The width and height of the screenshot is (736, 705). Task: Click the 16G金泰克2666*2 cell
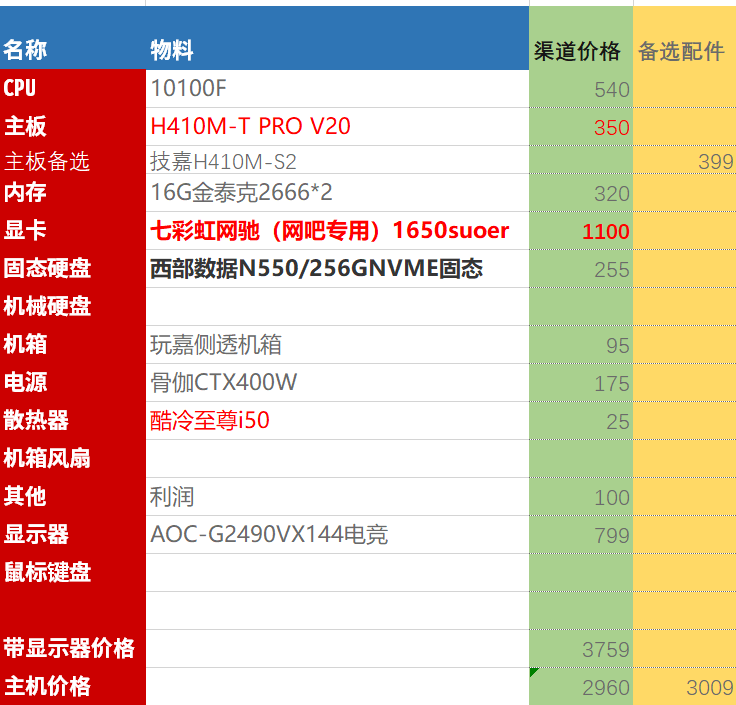pos(337,193)
